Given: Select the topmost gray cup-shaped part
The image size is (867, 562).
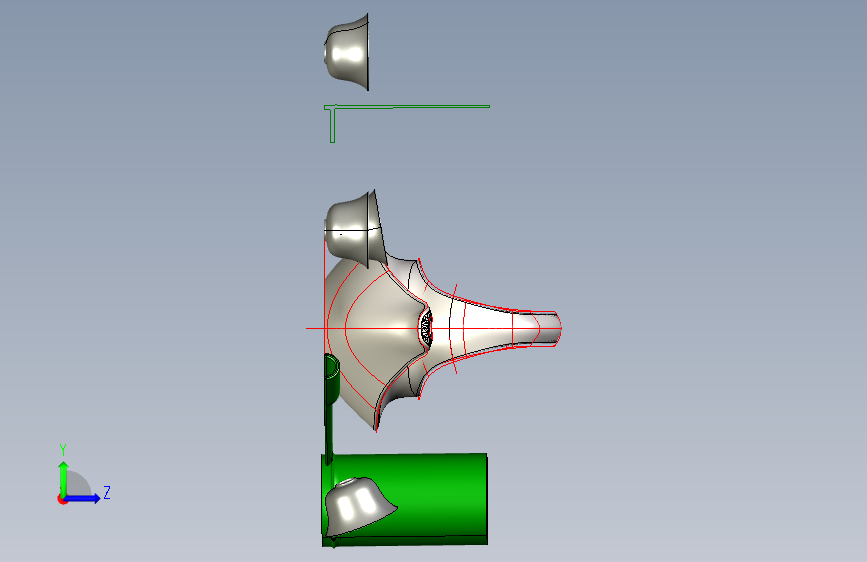Looking at the screenshot, I should tap(347, 53).
